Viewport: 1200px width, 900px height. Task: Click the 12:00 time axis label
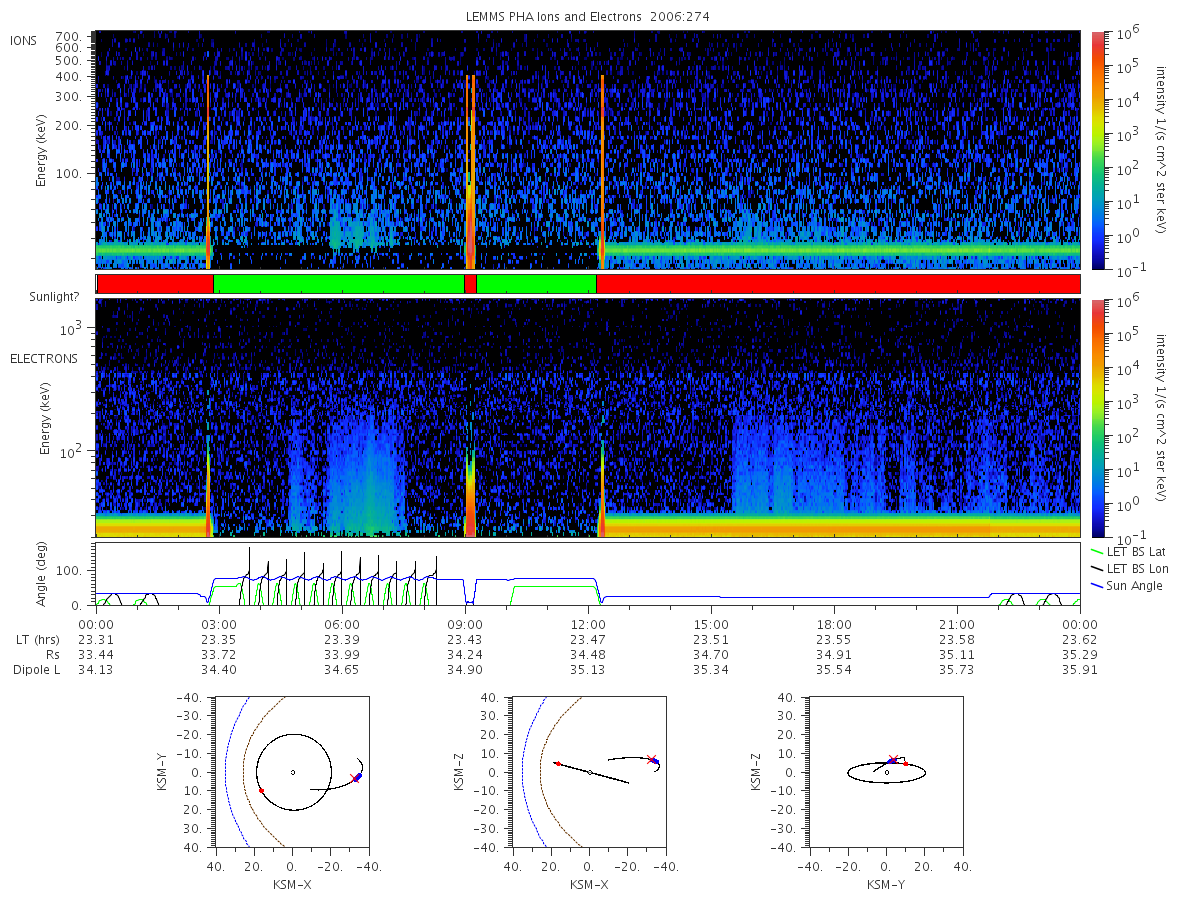pyautogui.click(x=588, y=623)
